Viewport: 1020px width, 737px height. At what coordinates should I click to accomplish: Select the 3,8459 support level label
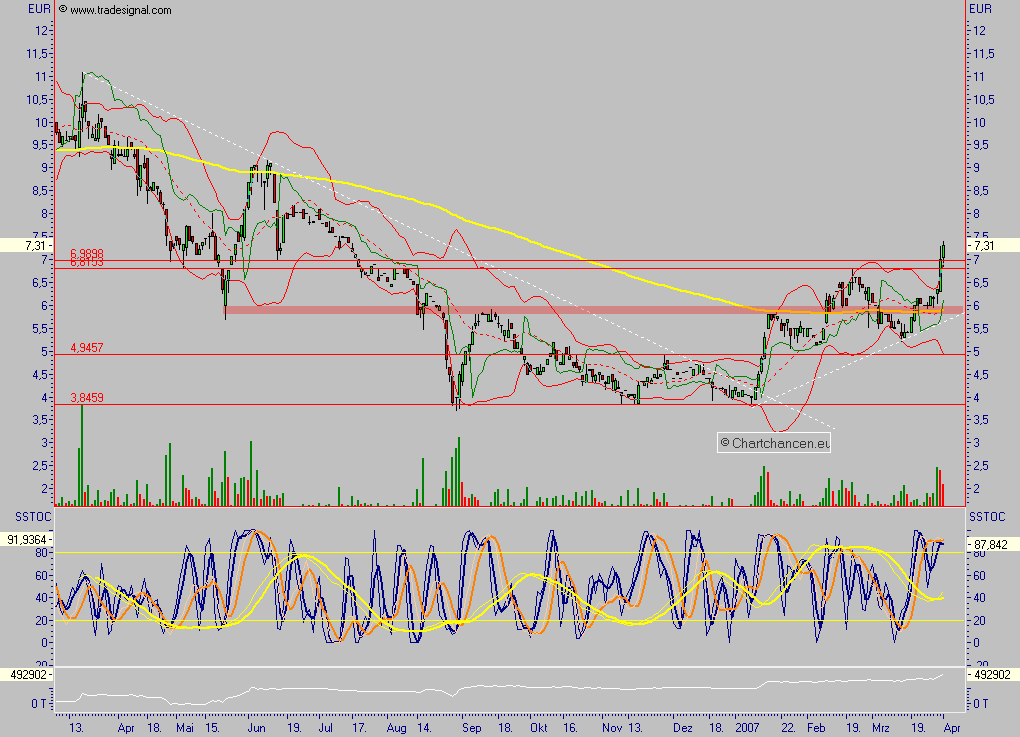pos(87,397)
